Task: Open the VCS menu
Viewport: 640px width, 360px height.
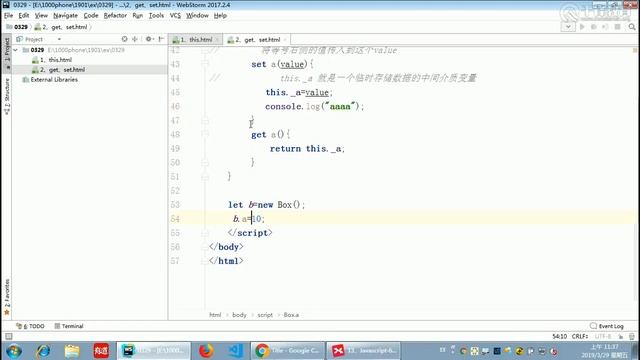Action: click(x=175, y=16)
